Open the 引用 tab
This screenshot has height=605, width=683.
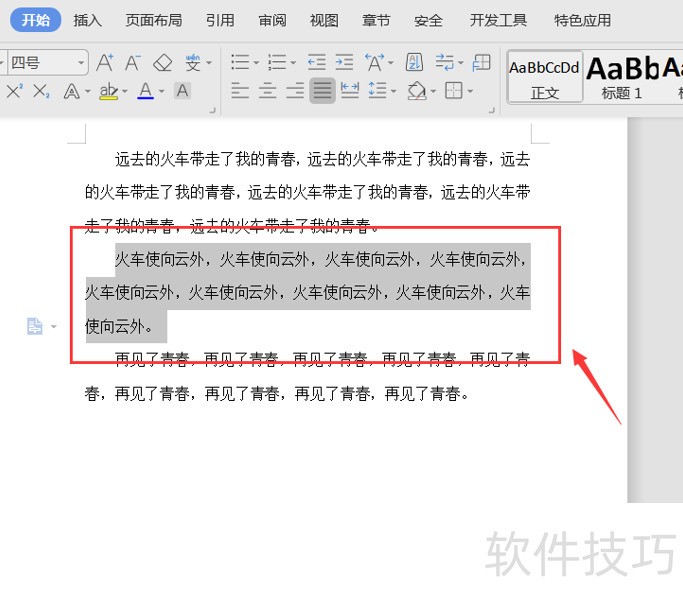(x=220, y=20)
